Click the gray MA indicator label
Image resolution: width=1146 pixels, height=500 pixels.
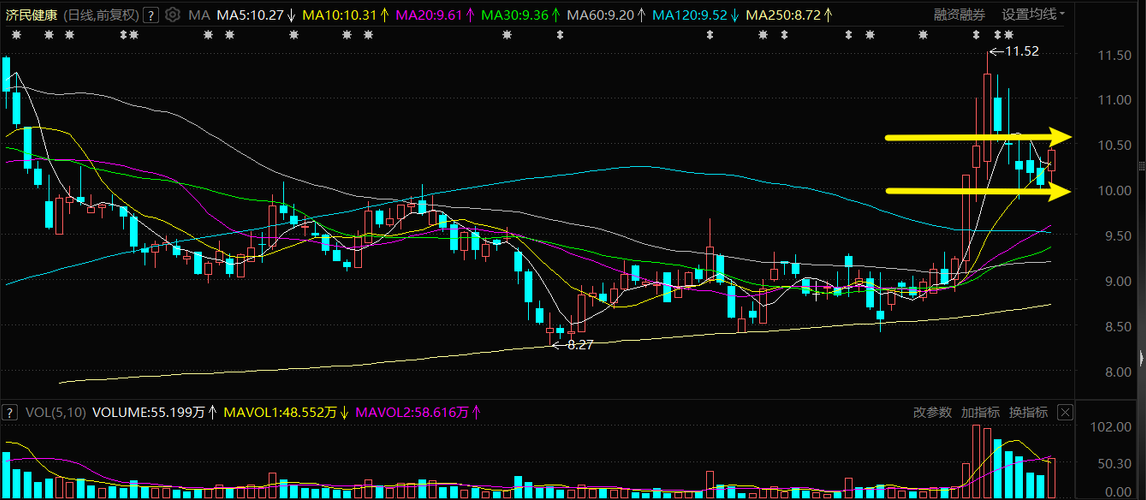coord(198,15)
